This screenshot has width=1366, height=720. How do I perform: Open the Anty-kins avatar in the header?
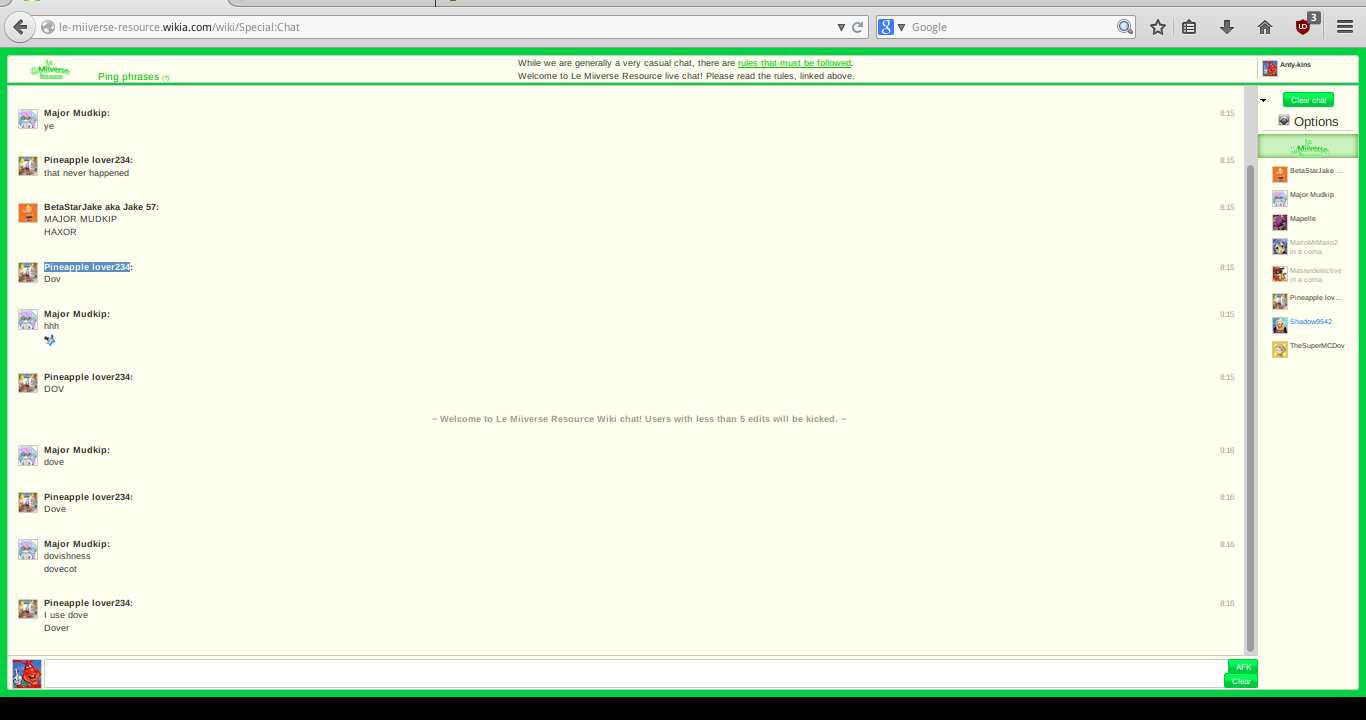(1269, 68)
